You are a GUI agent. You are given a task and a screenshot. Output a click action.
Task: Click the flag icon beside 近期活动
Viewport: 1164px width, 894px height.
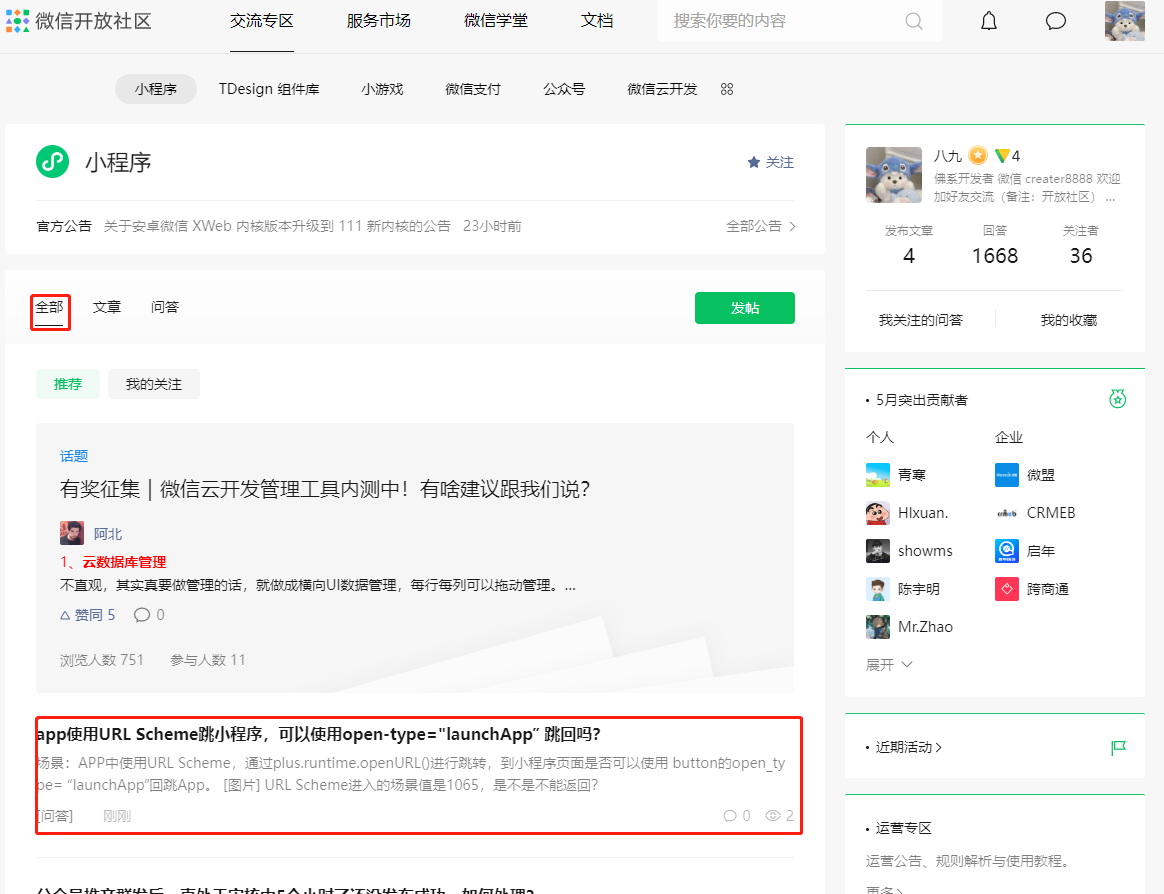tap(1118, 747)
